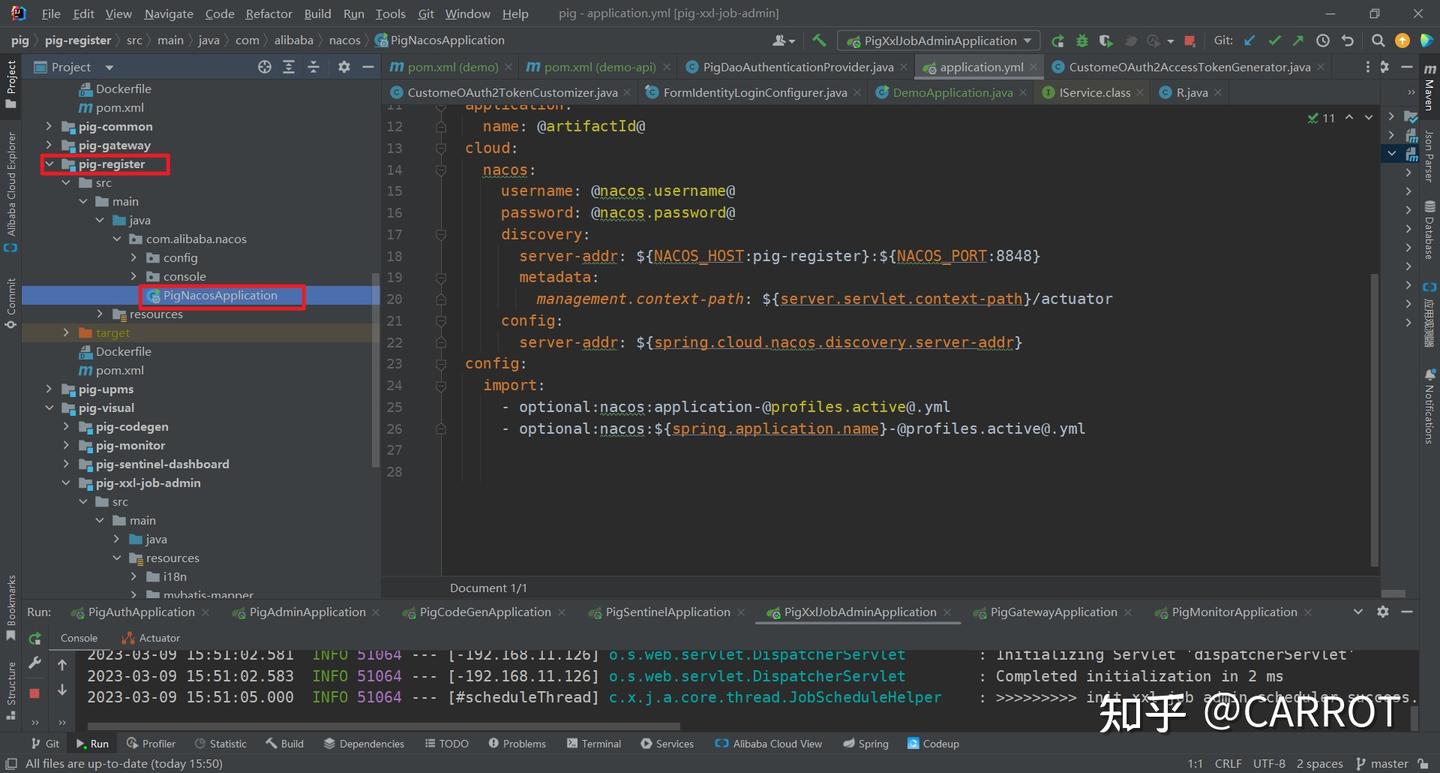Click the editor vertical scrollbar
Viewport: 1440px width, 773px height.
click(1376, 420)
